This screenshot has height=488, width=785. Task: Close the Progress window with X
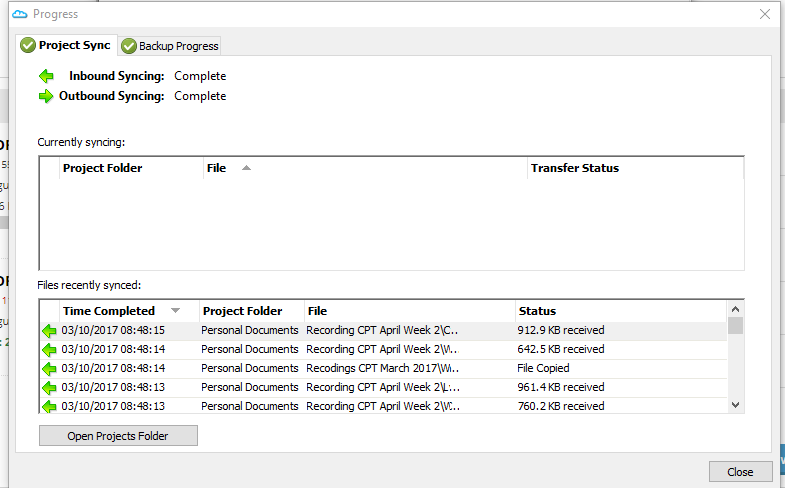point(764,14)
